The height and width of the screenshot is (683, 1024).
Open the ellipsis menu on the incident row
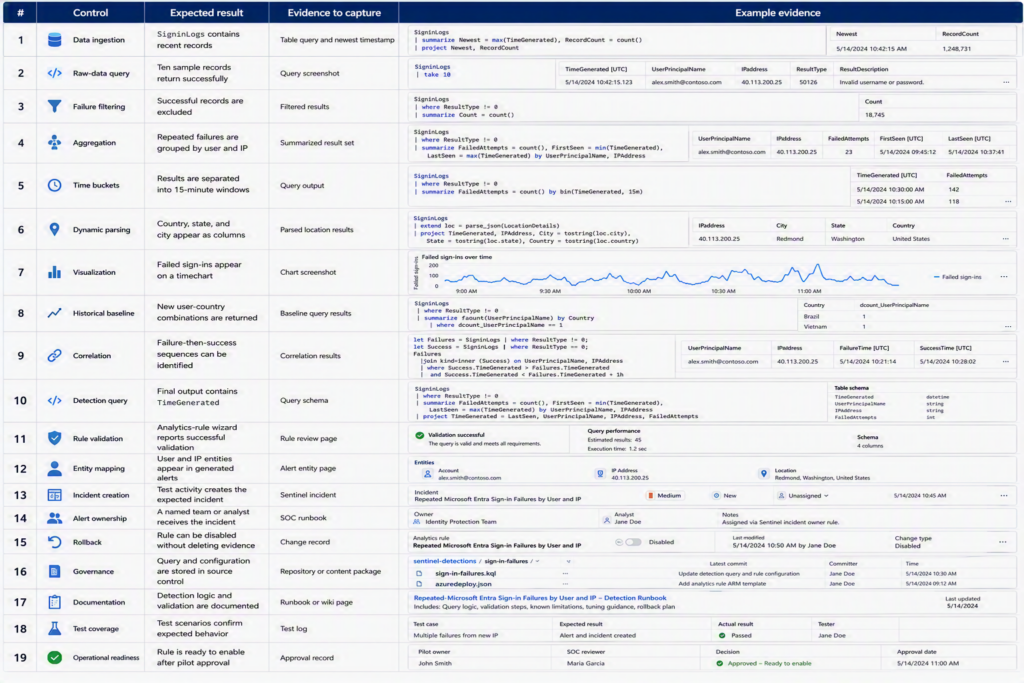[x=1004, y=496]
